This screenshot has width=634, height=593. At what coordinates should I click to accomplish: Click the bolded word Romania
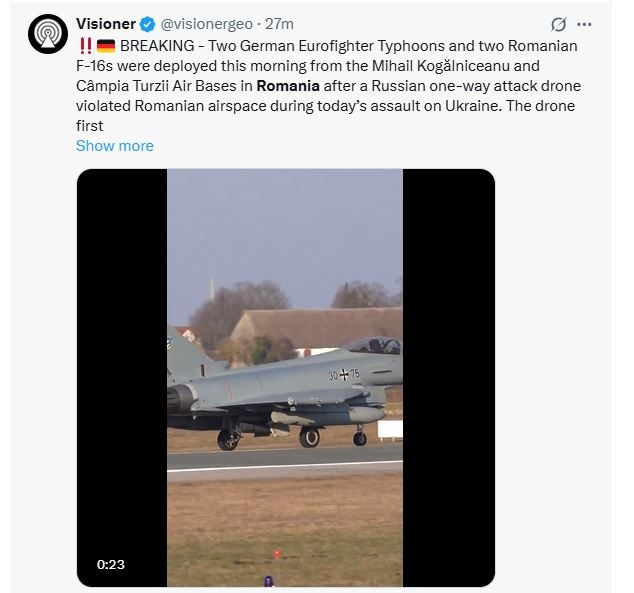point(288,86)
